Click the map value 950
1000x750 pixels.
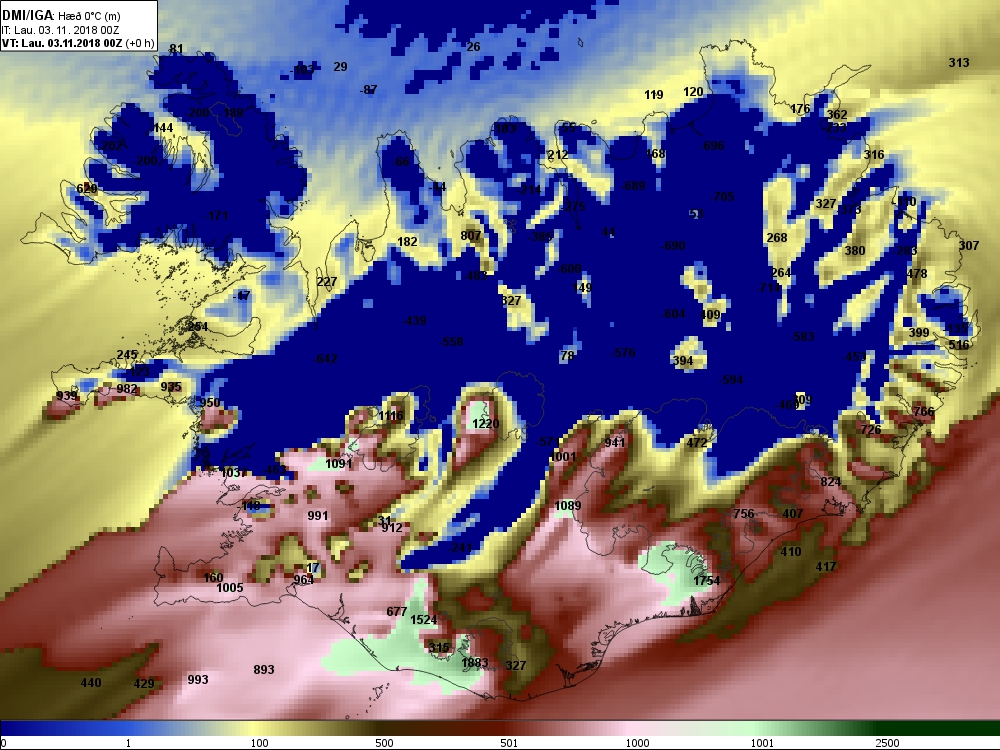click(x=210, y=402)
